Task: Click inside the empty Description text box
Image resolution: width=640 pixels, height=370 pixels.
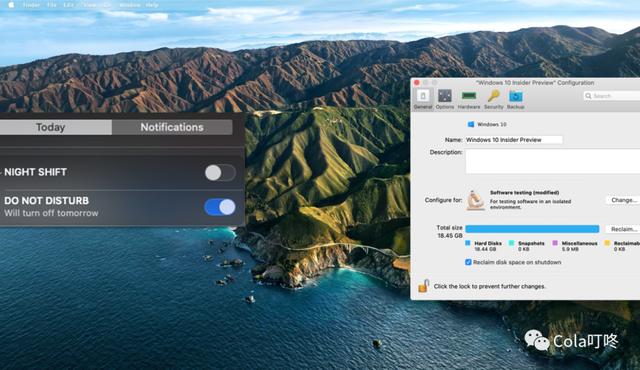Action: coord(553,161)
